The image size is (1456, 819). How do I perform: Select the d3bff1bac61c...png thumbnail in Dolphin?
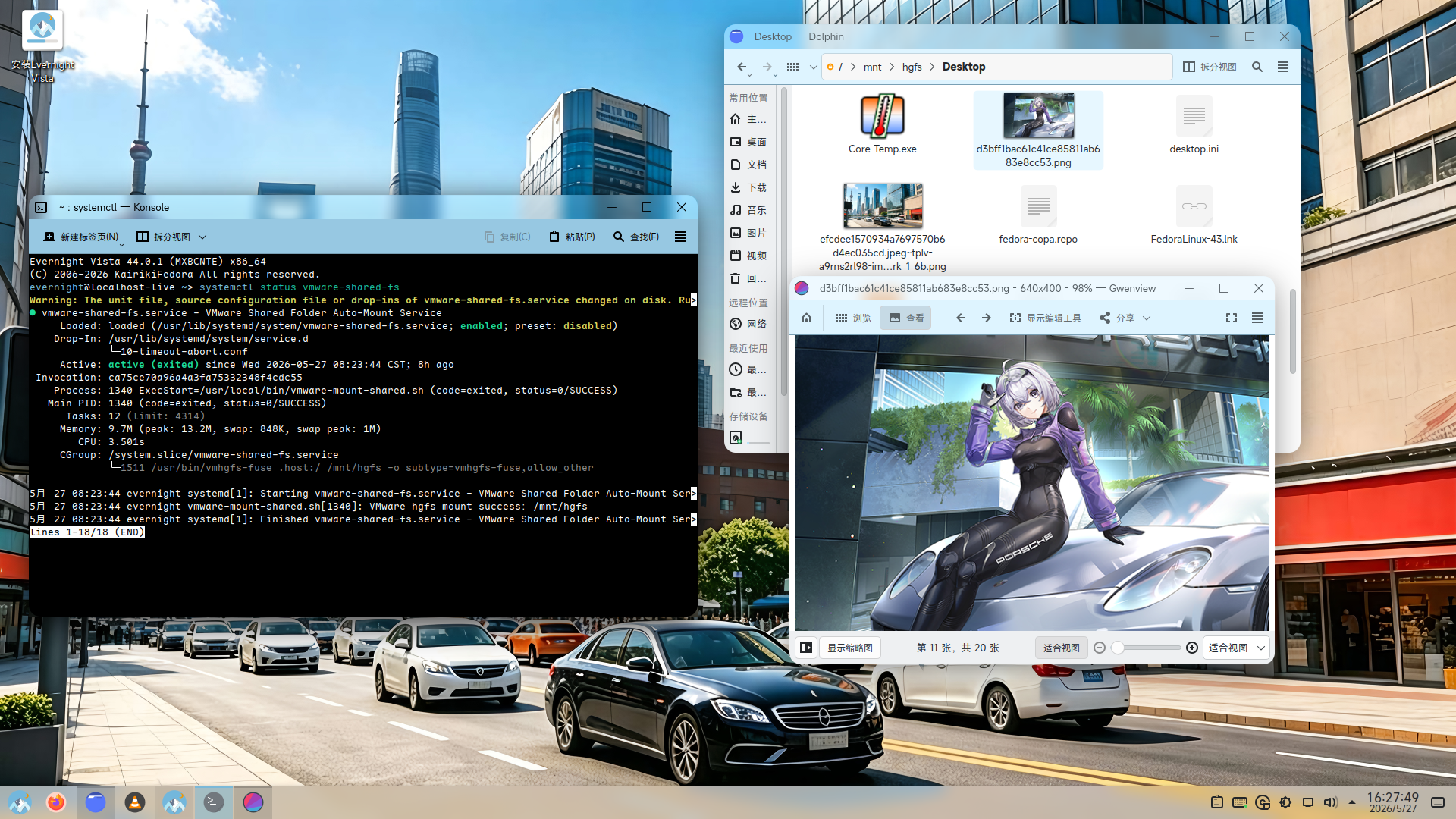(x=1038, y=130)
